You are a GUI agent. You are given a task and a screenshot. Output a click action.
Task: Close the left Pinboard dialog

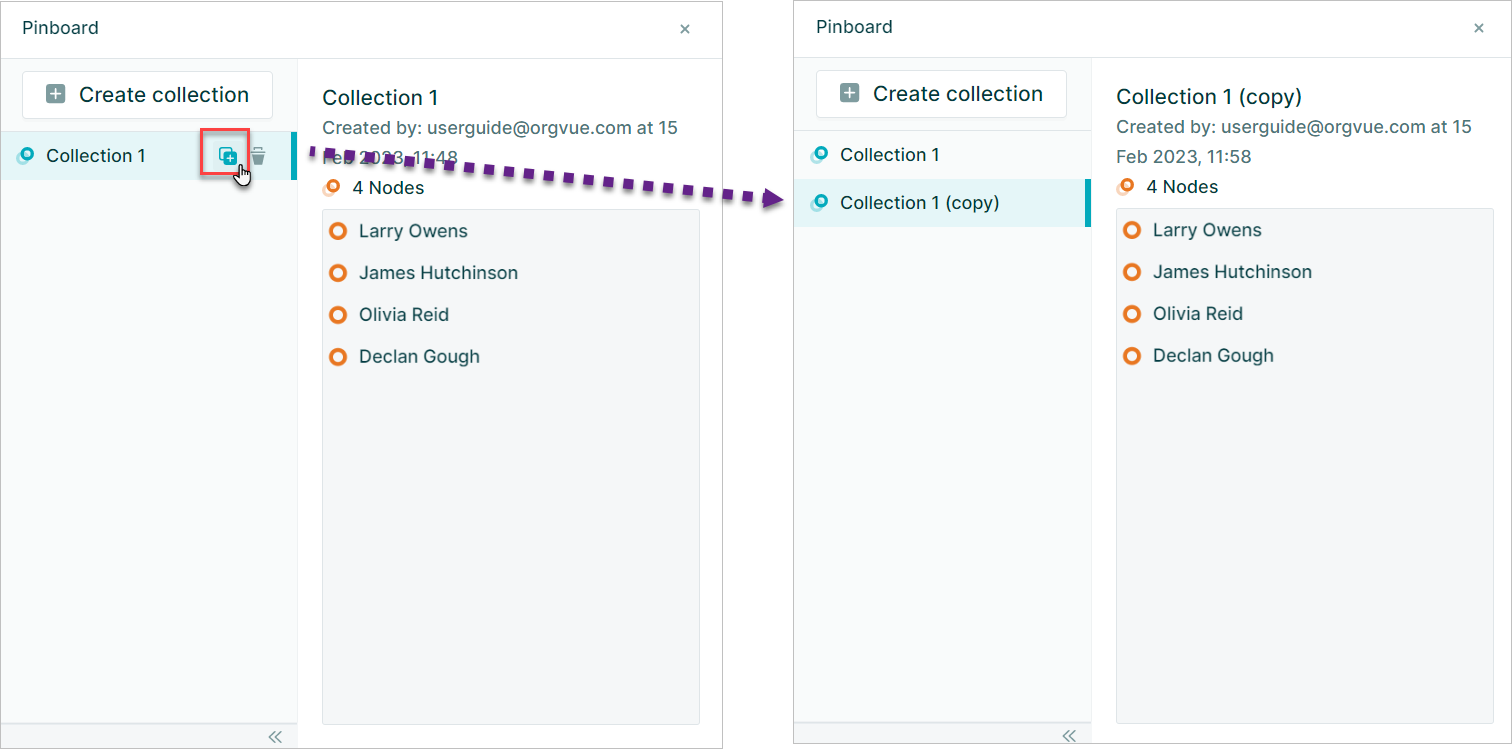point(685,29)
